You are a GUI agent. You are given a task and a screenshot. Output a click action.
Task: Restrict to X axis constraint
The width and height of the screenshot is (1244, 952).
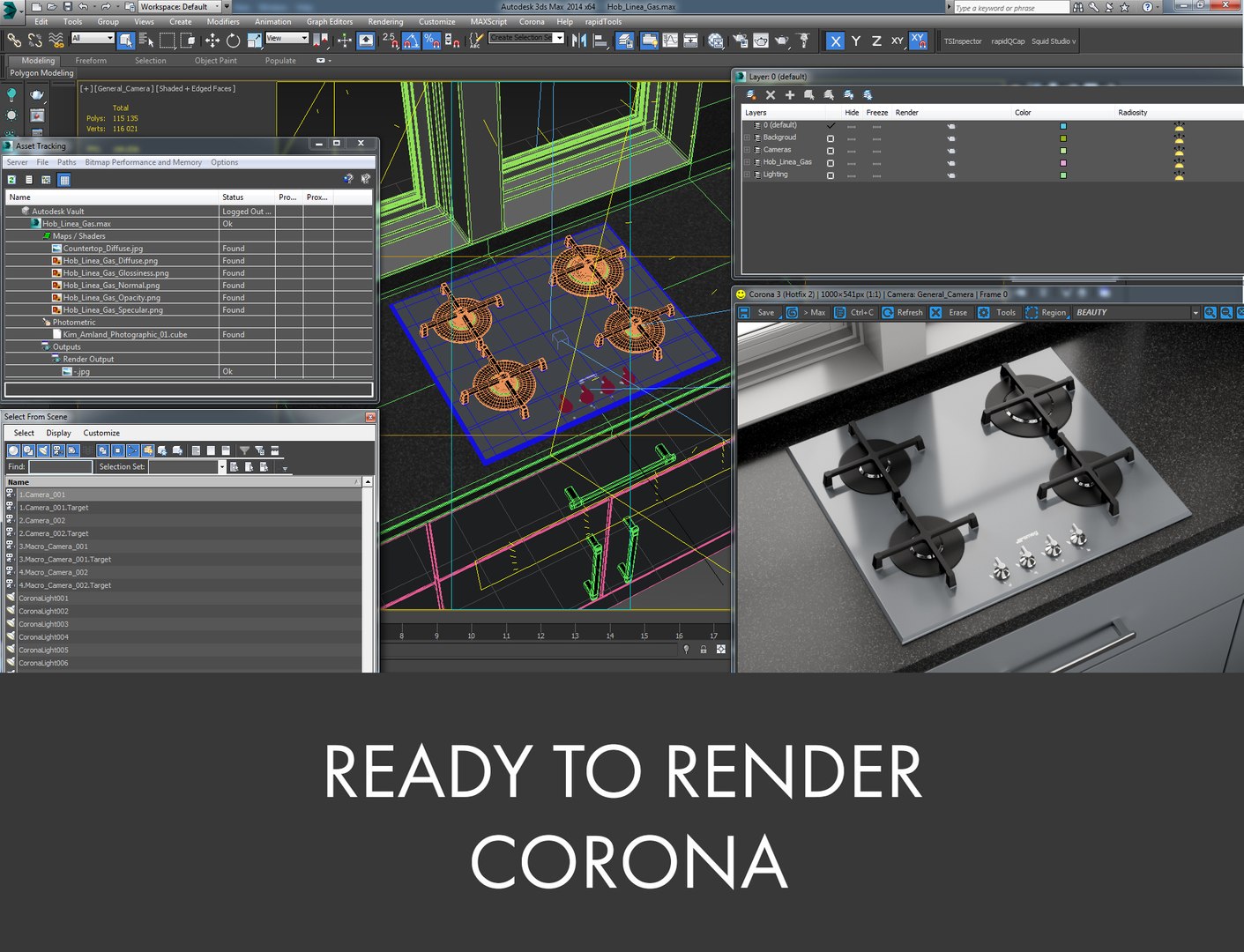click(836, 41)
